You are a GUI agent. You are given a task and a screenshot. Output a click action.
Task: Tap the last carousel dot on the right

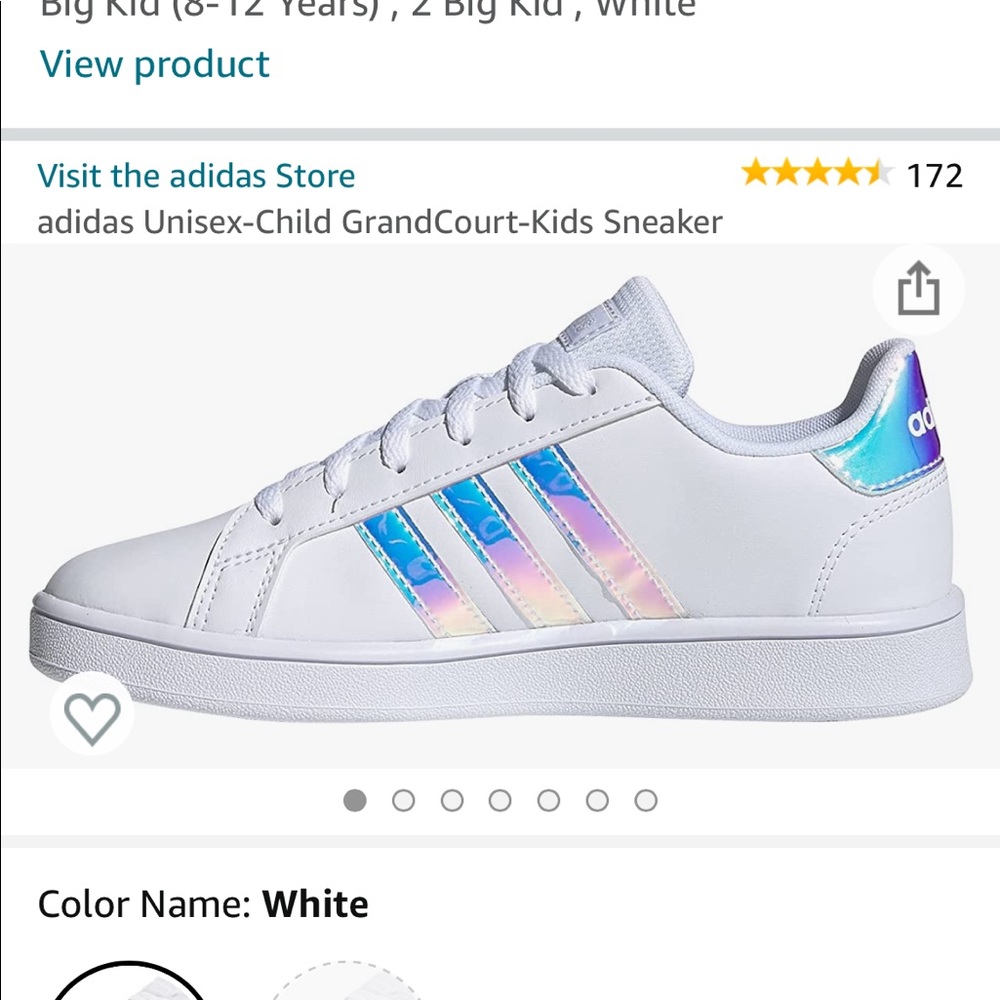click(647, 800)
